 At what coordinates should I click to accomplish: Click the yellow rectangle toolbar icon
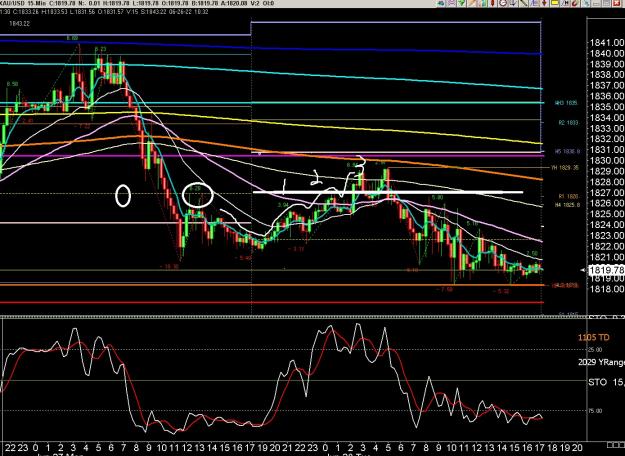tap(555, 3)
